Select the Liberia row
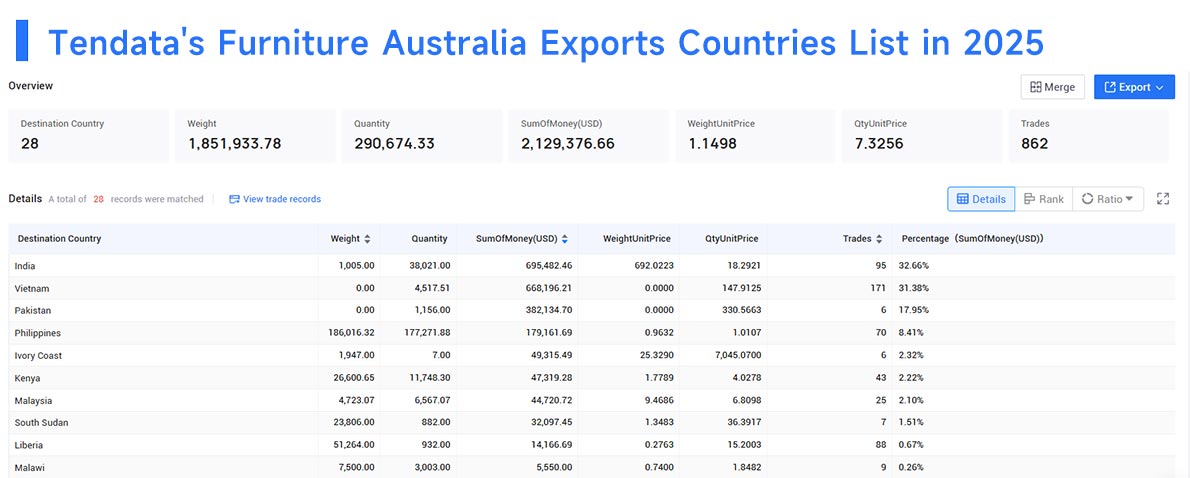Screen dimensions: 1190x478 592,445
